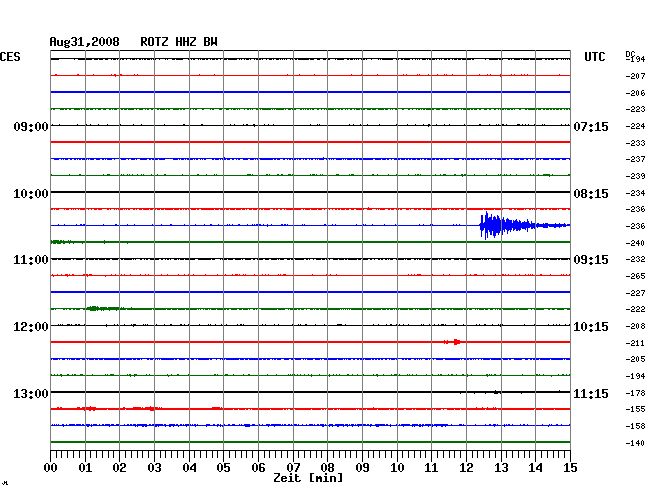The width and height of the screenshot is (650, 494).
Task: Click the 10:15 UTC time label
Action: pos(591,327)
